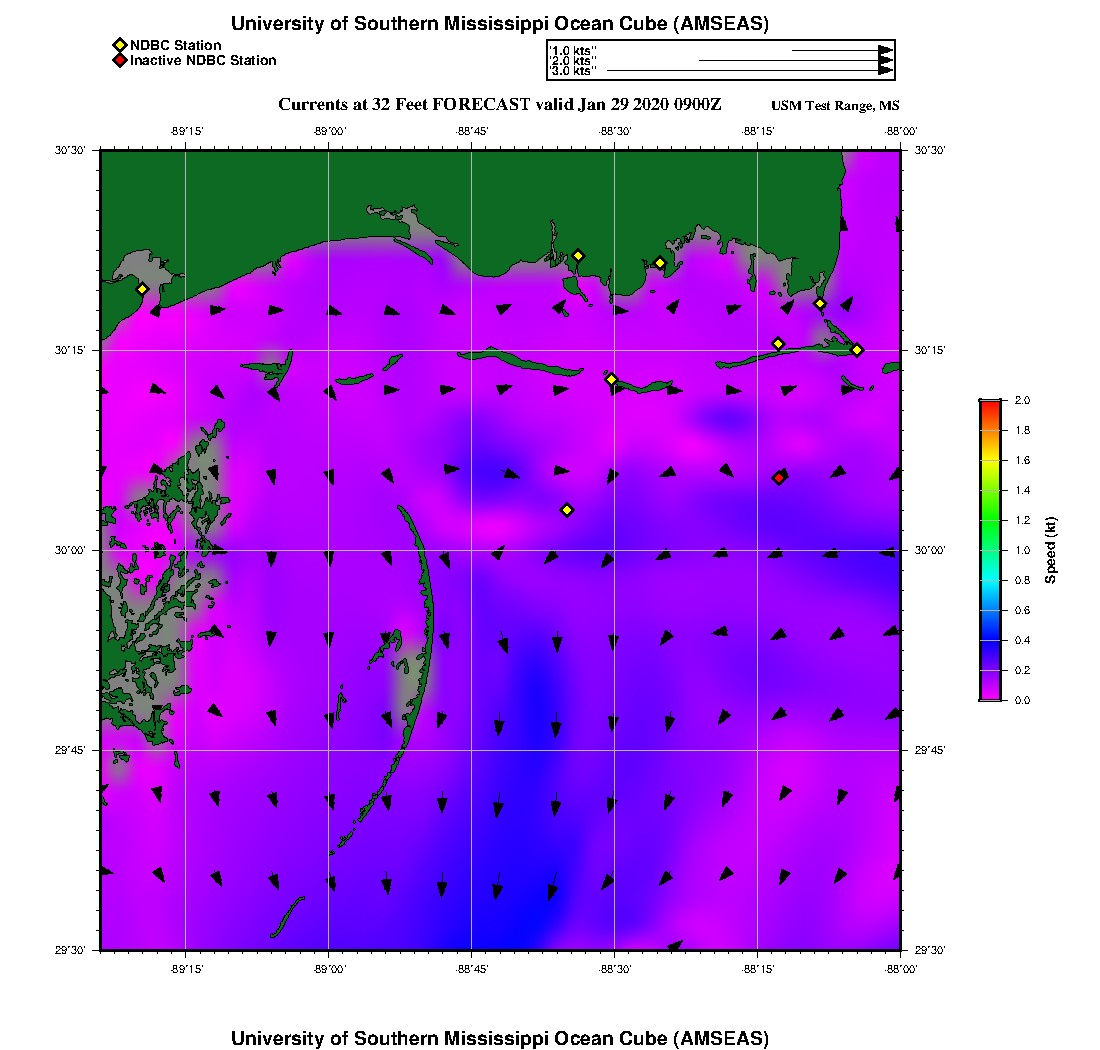Click the yellow NDBC Station diamond in the legend
1100x1050 pixels.
pos(119,45)
